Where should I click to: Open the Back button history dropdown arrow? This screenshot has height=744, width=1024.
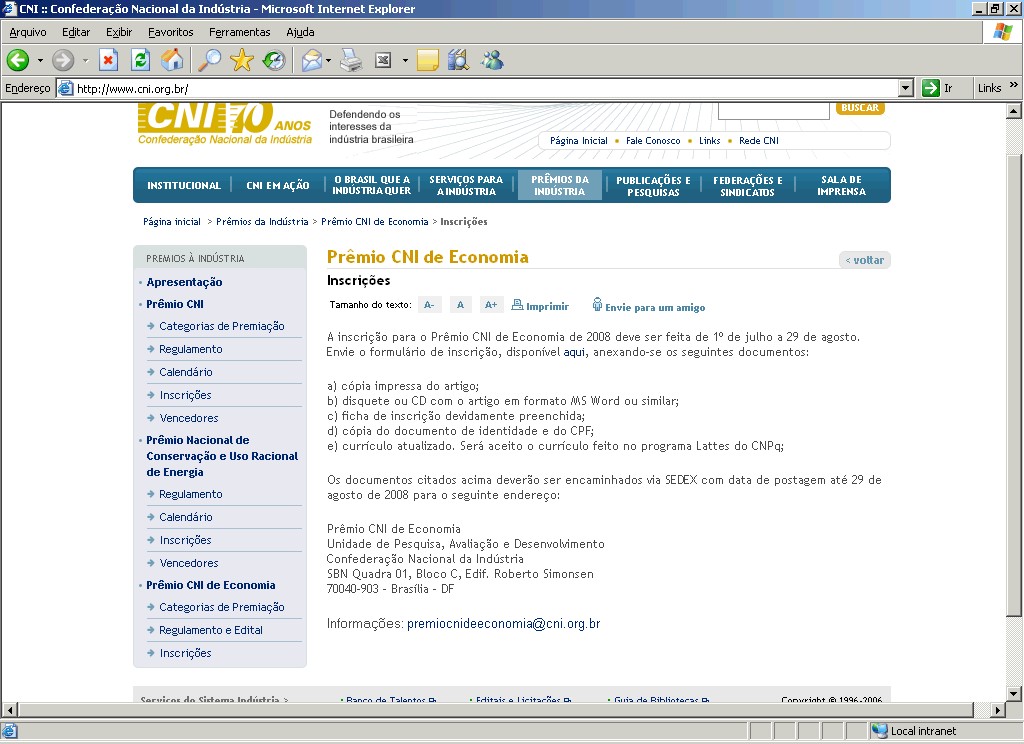[x=40, y=61]
